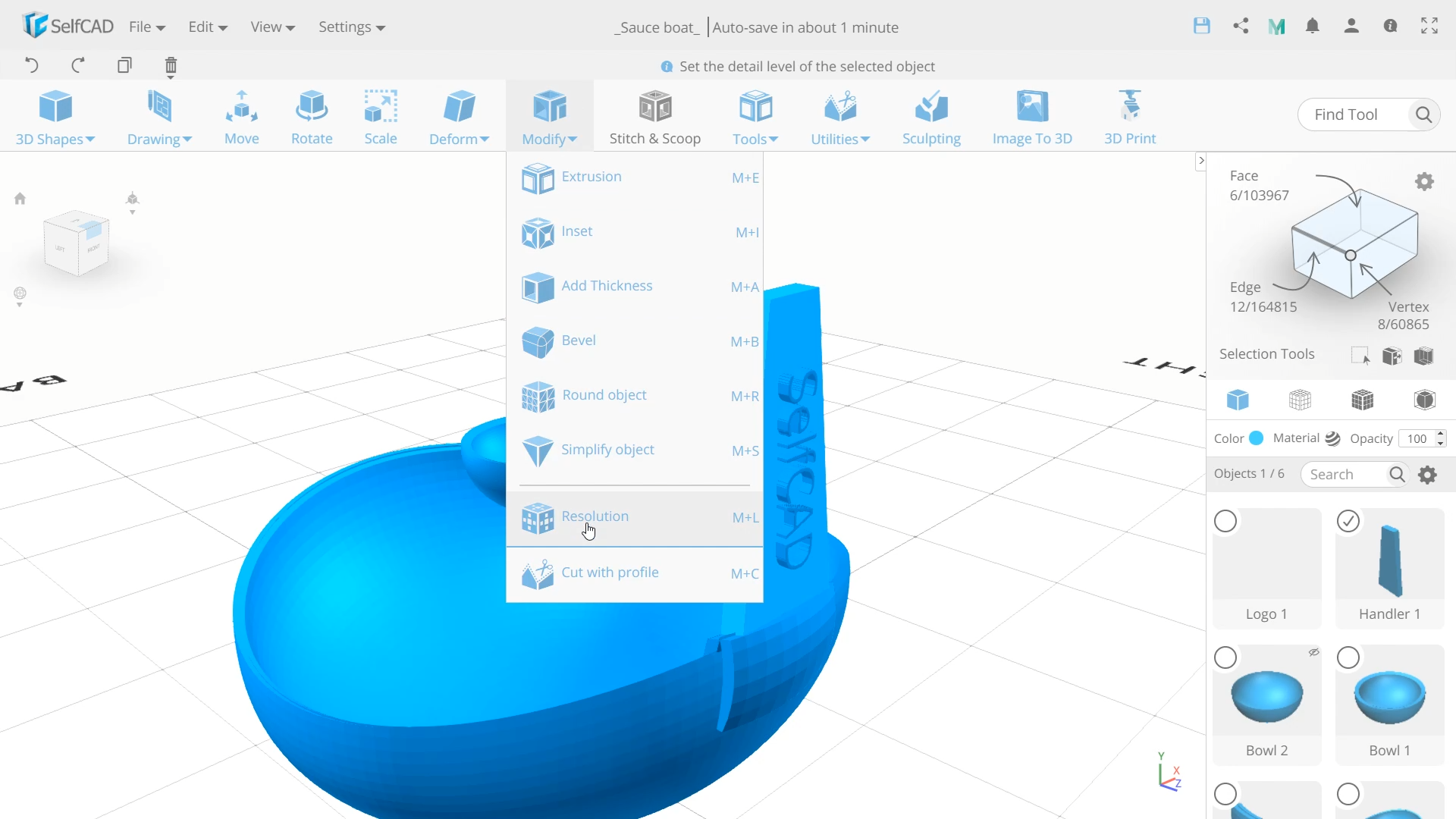Open the Edit menu
This screenshot has height=819, width=1456.
208,27
